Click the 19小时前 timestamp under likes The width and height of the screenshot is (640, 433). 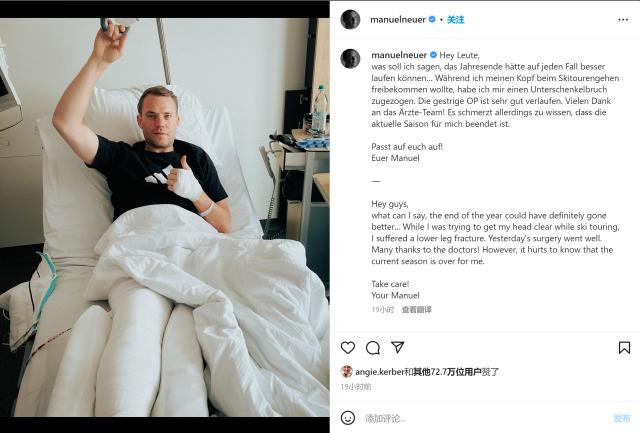[x=356, y=386]
